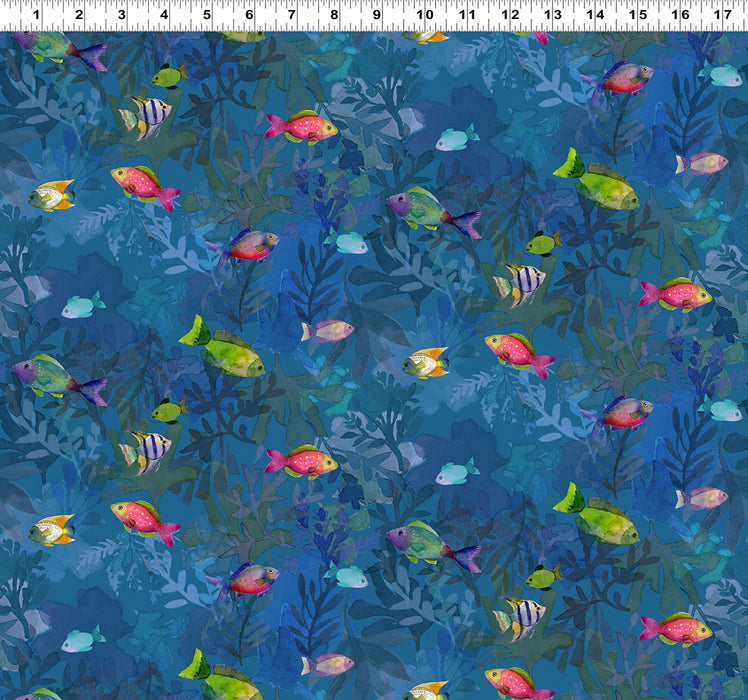Click the number 17 on the ruler
748x700 pixels.
[x=722, y=15]
